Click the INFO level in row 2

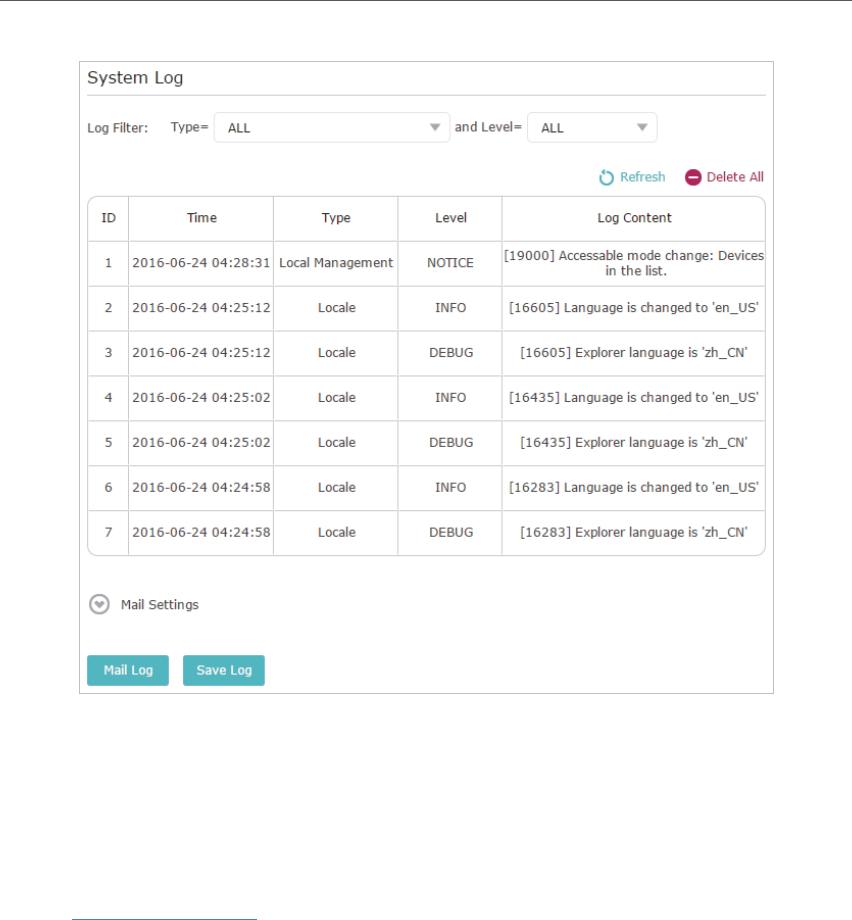(x=450, y=308)
